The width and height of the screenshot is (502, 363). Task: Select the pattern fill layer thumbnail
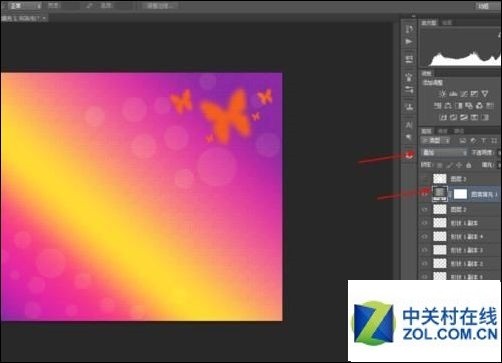pyautogui.click(x=440, y=194)
